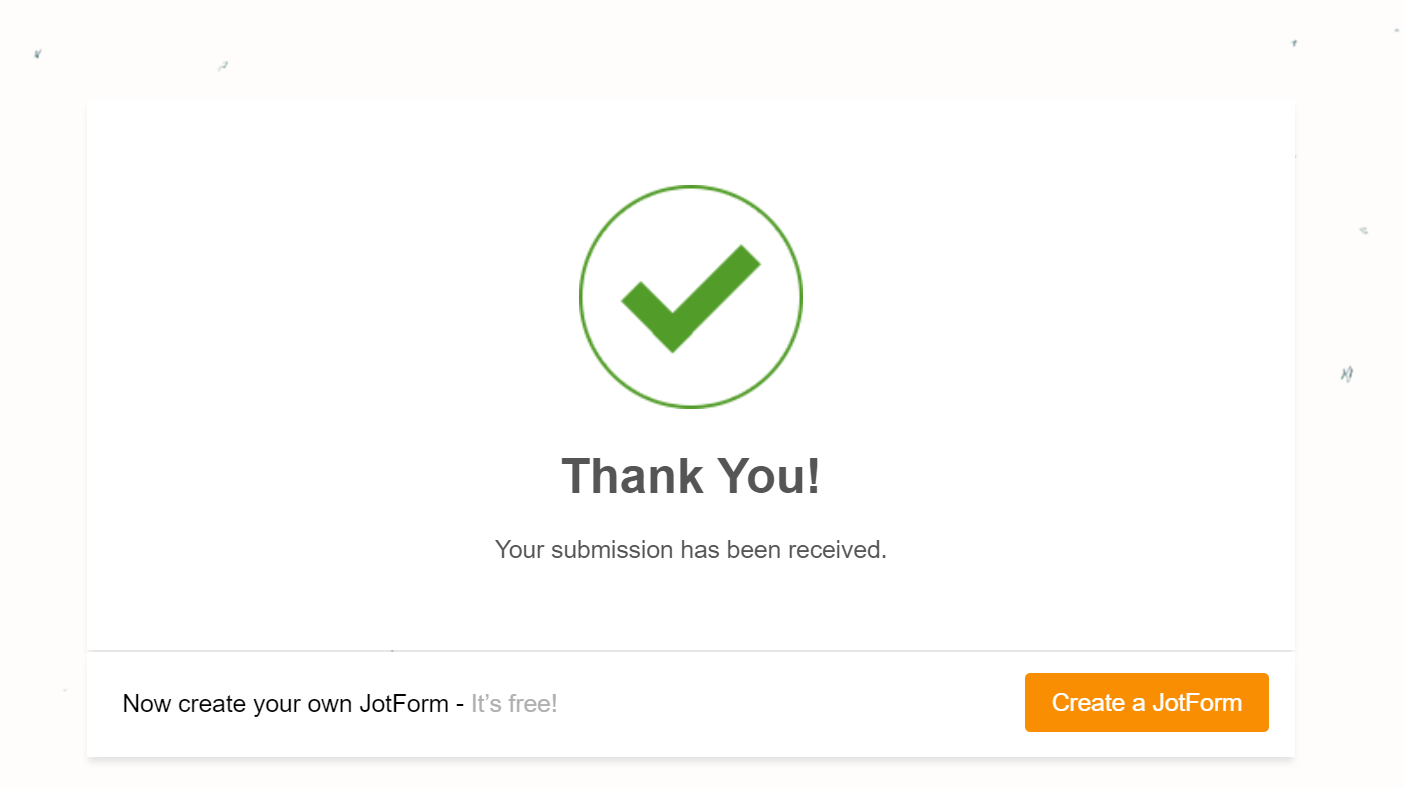1404x788 pixels.
Task: Click the Create a JotForm button
Action: tap(1146, 702)
